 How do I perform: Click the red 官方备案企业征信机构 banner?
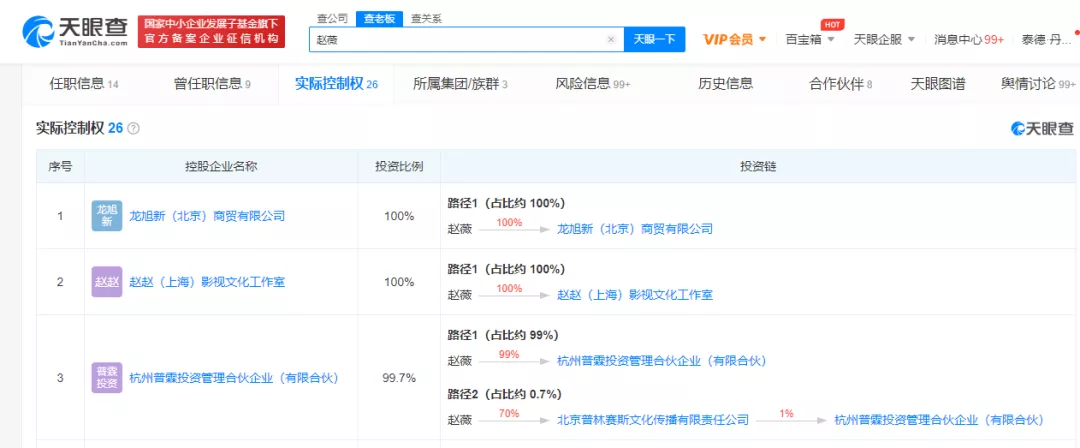coord(211,32)
